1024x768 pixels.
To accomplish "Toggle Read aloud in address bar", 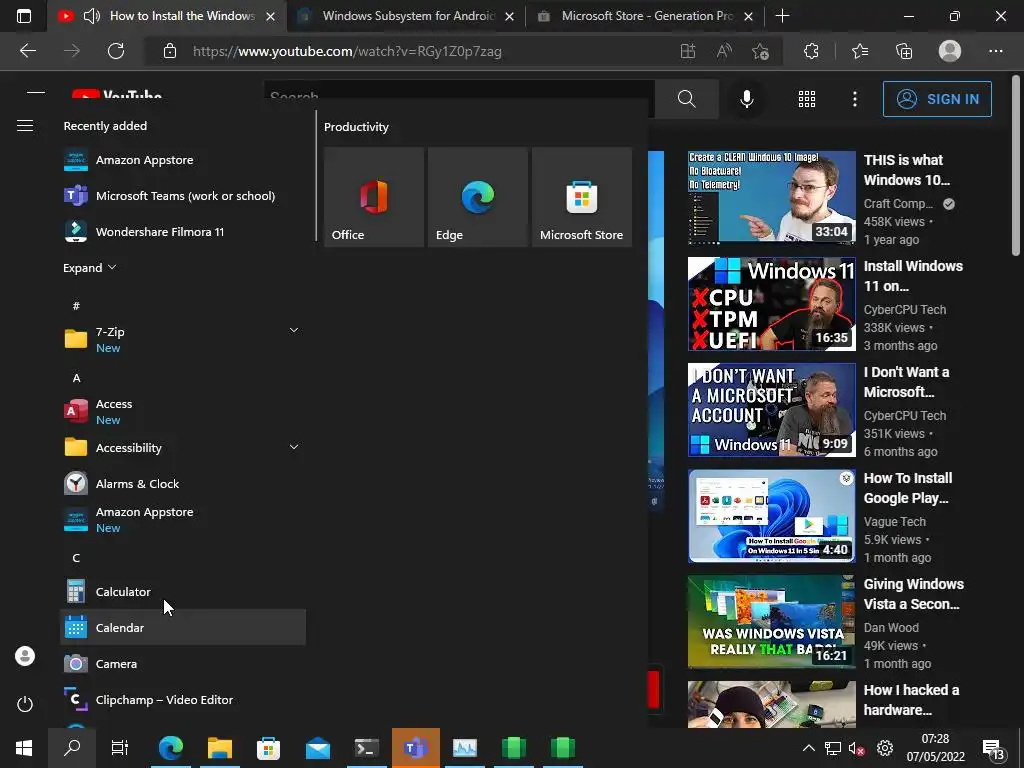I will pyautogui.click(x=724, y=51).
